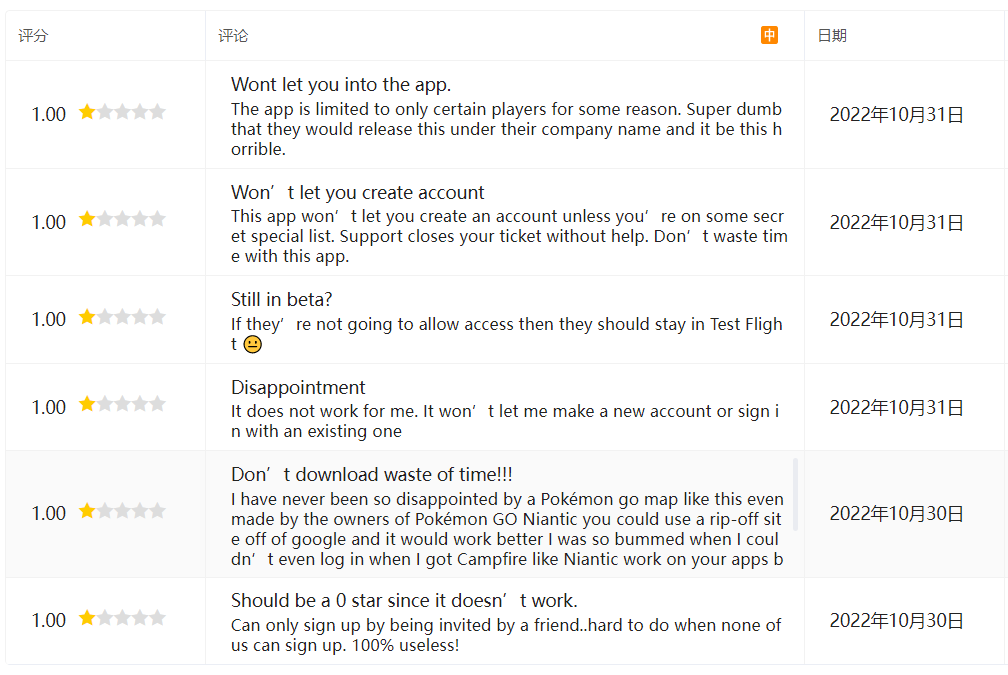
Task: Click the 'Still in beta?' review title
Action: [281, 300]
